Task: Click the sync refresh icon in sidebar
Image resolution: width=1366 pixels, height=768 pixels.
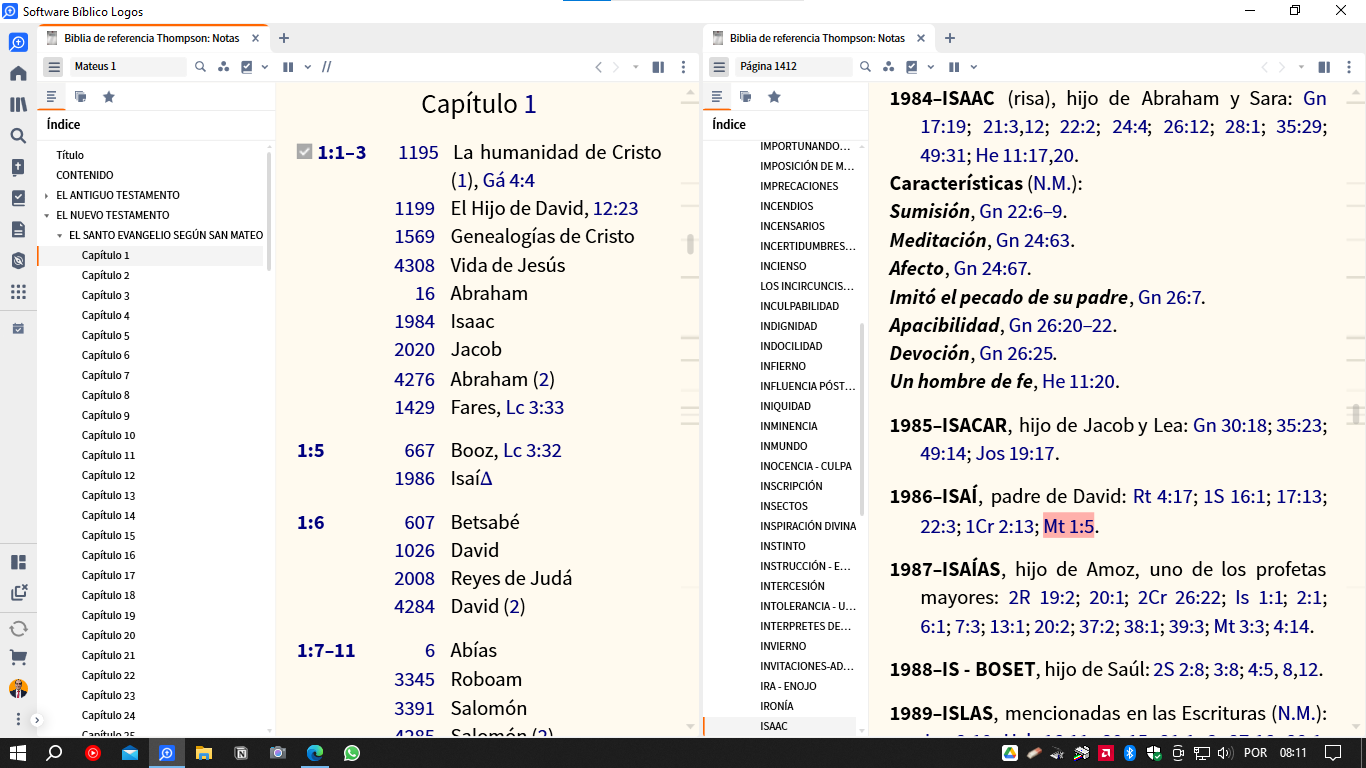Action: tap(18, 629)
